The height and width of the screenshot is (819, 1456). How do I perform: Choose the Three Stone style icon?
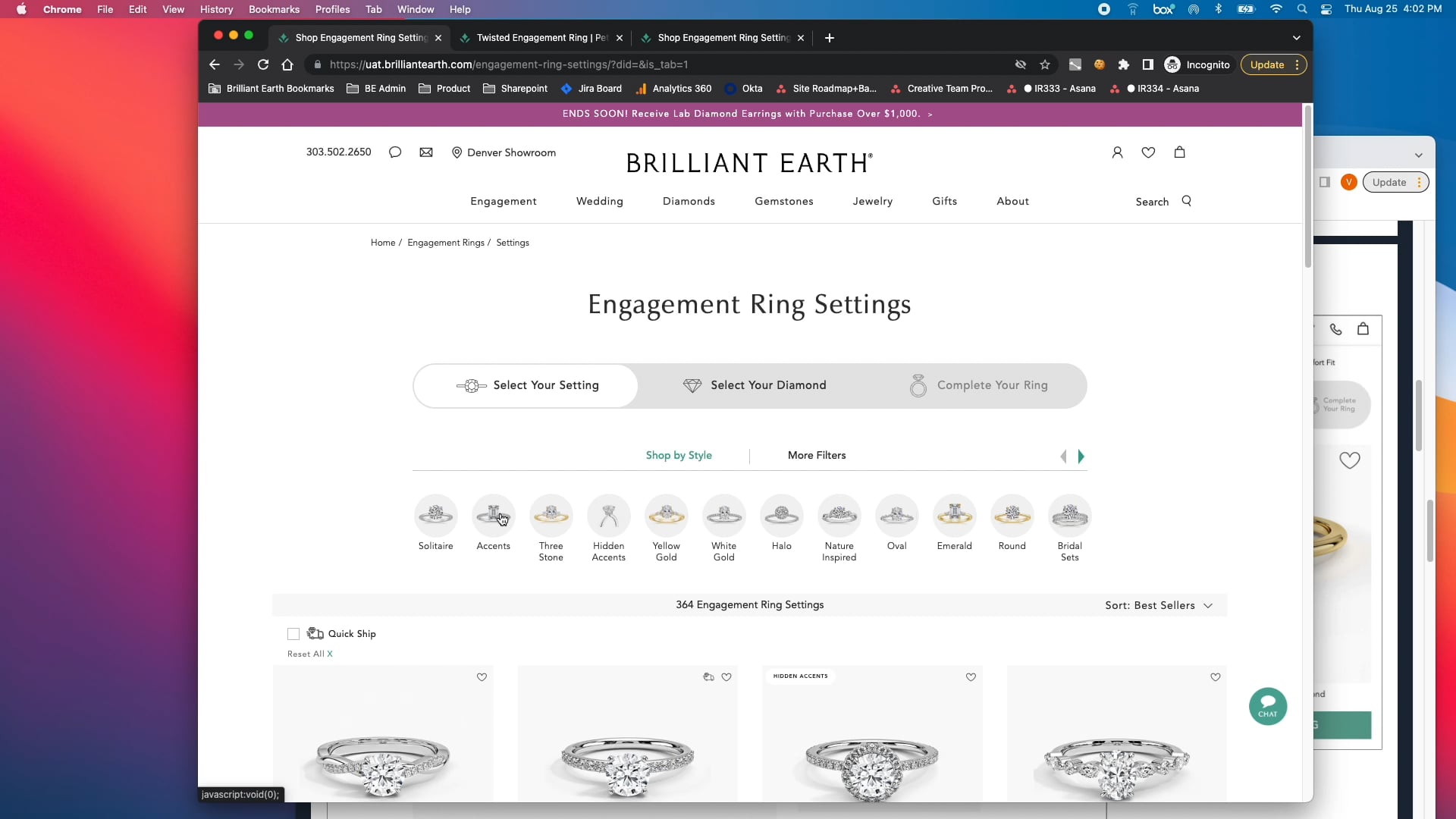click(551, 516)
